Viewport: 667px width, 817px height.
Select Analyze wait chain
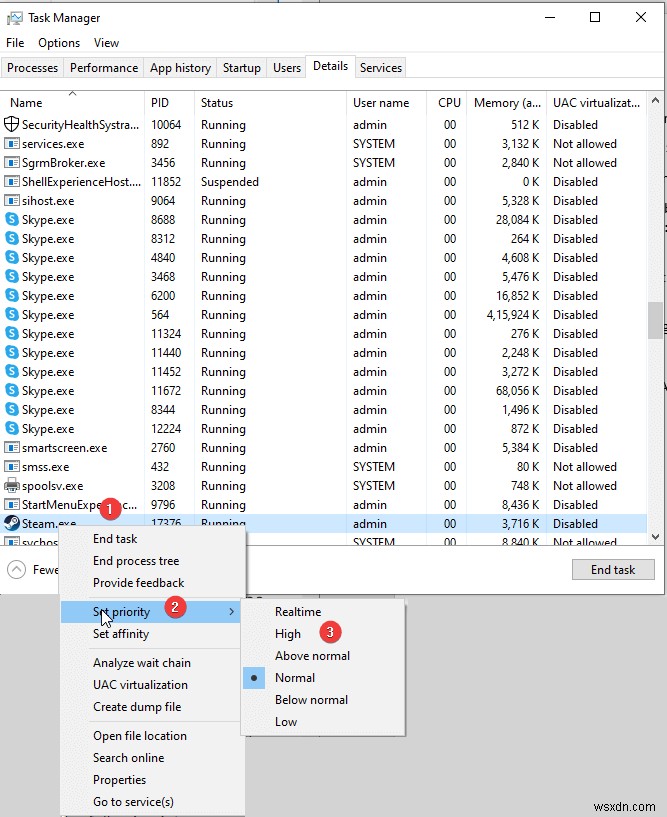[142, 663]
